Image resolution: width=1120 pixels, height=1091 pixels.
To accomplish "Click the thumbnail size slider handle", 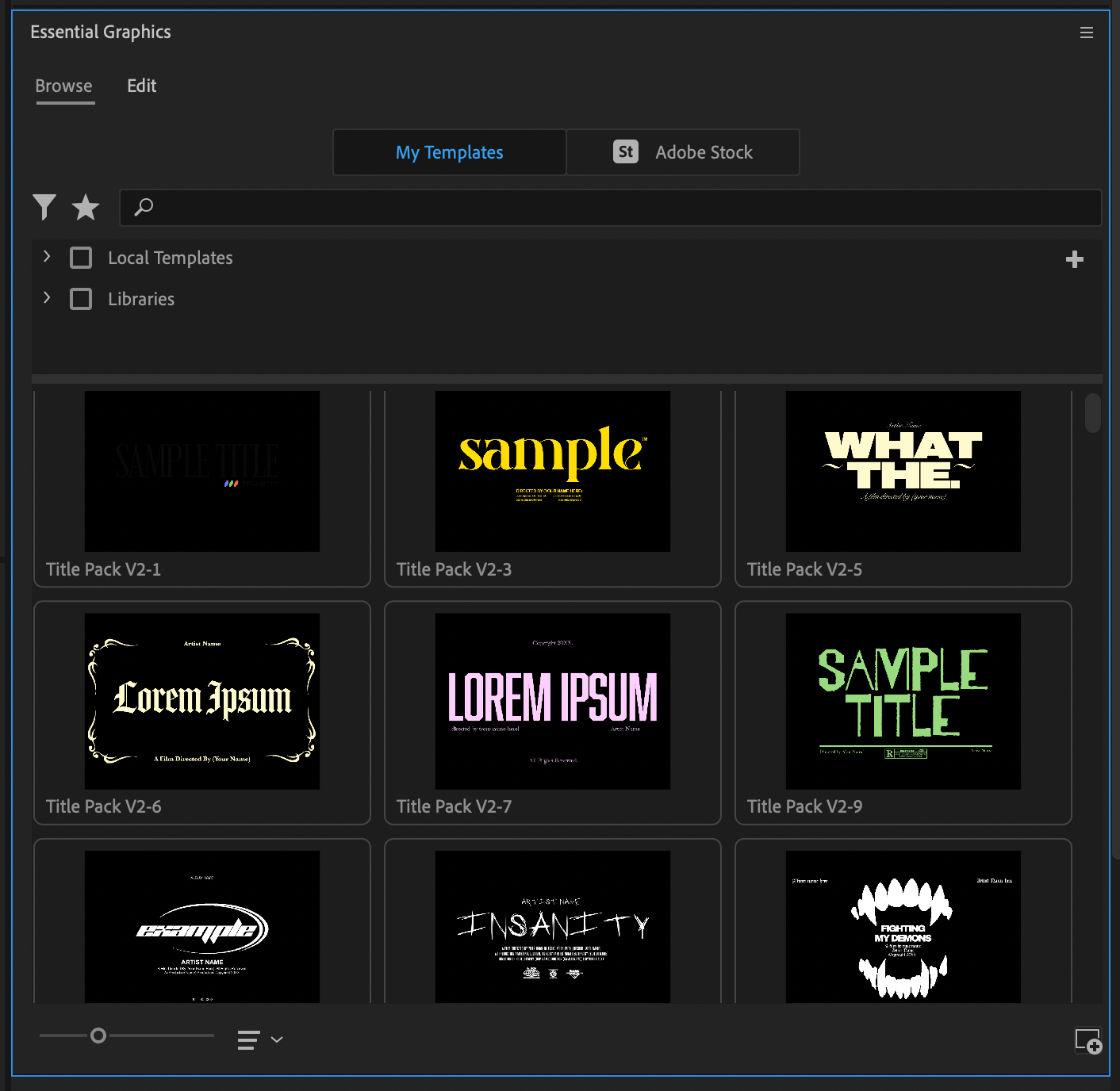I will (98, 1035).
